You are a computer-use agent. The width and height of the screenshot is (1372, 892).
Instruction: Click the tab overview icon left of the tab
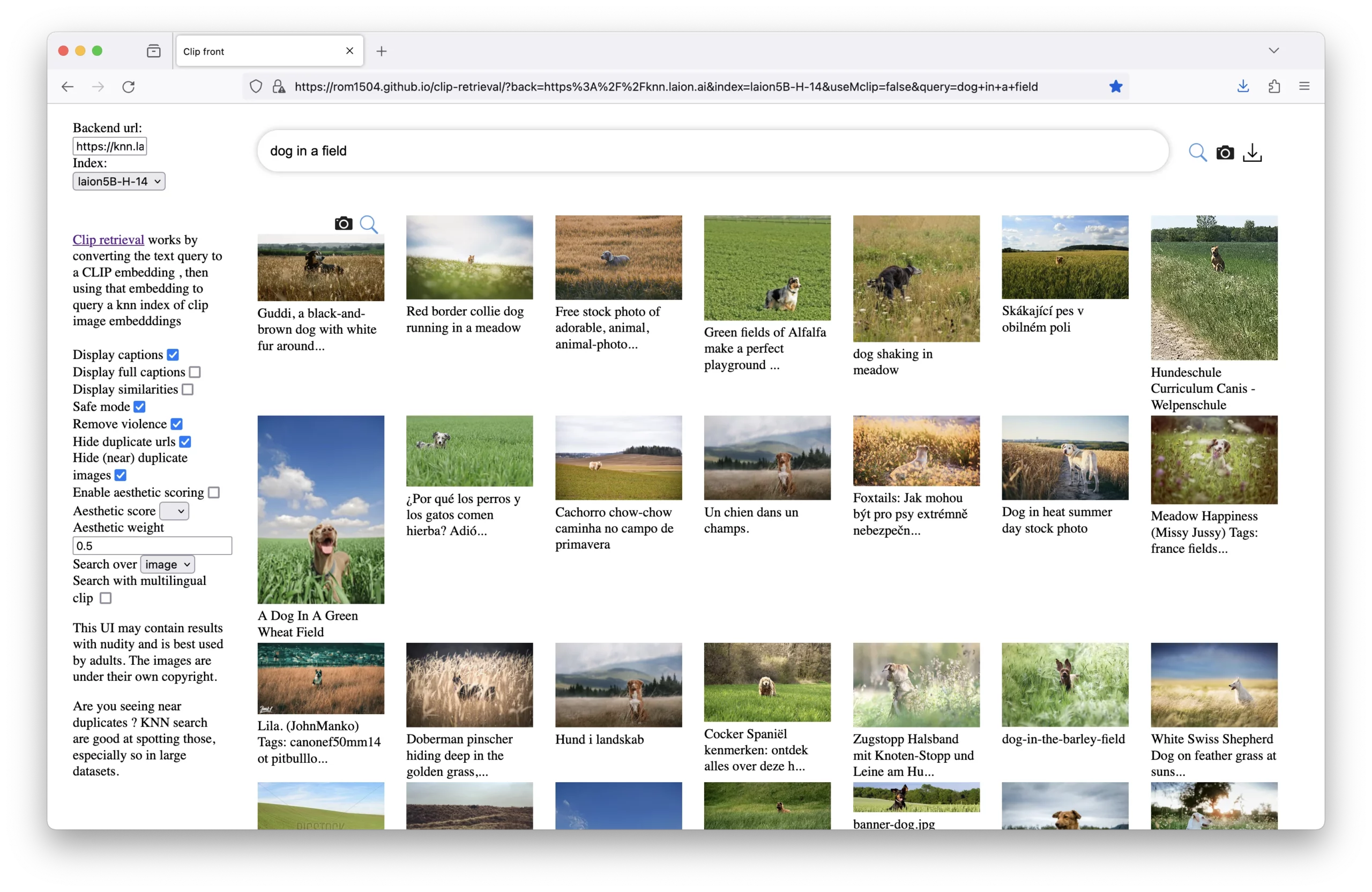153,51
